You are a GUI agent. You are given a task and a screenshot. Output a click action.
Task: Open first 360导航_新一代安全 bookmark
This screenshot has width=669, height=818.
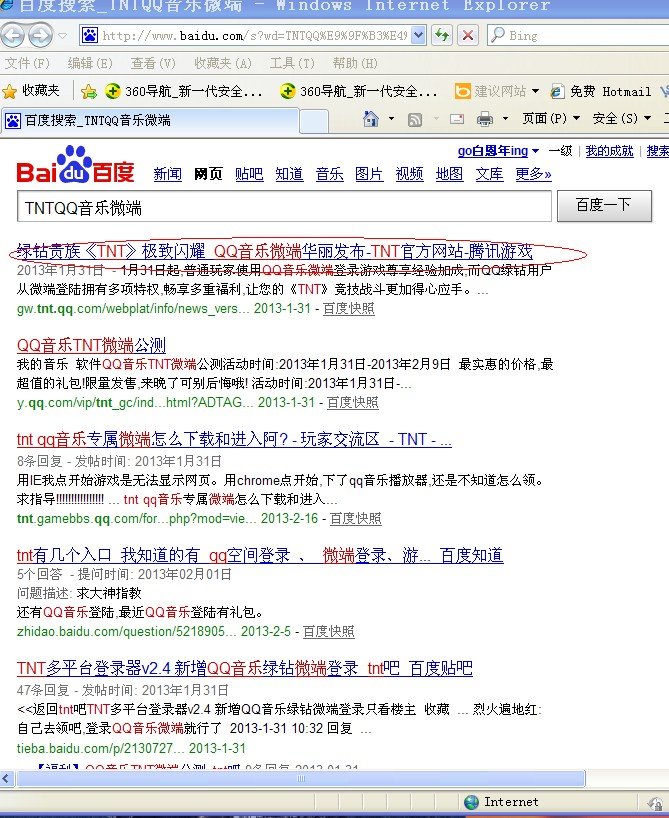(183, 91)
